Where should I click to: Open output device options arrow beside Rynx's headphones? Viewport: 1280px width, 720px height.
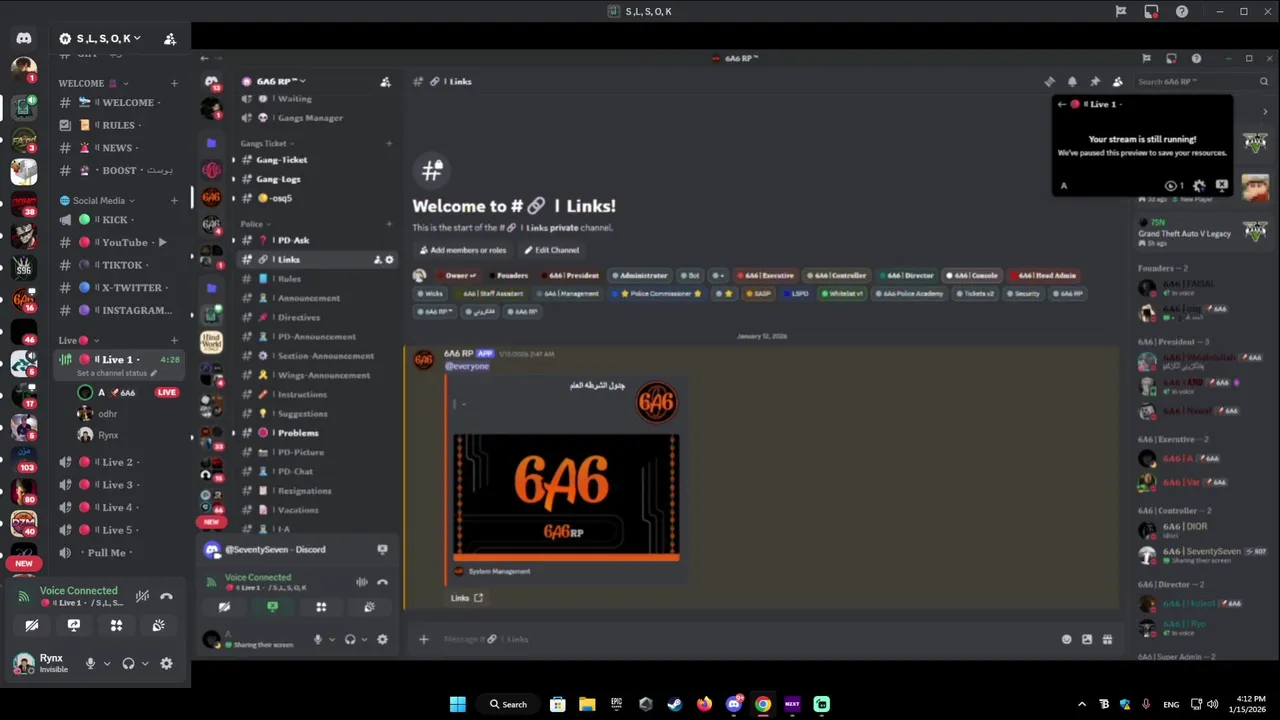144,663
